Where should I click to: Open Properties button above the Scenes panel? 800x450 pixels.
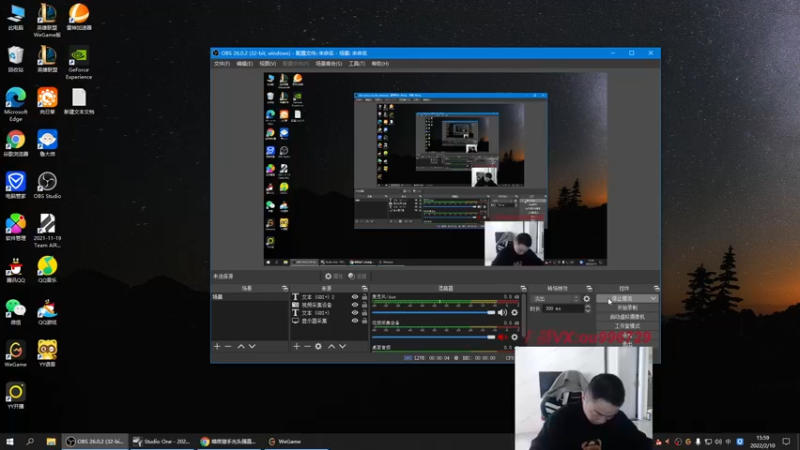coord(334,276)
